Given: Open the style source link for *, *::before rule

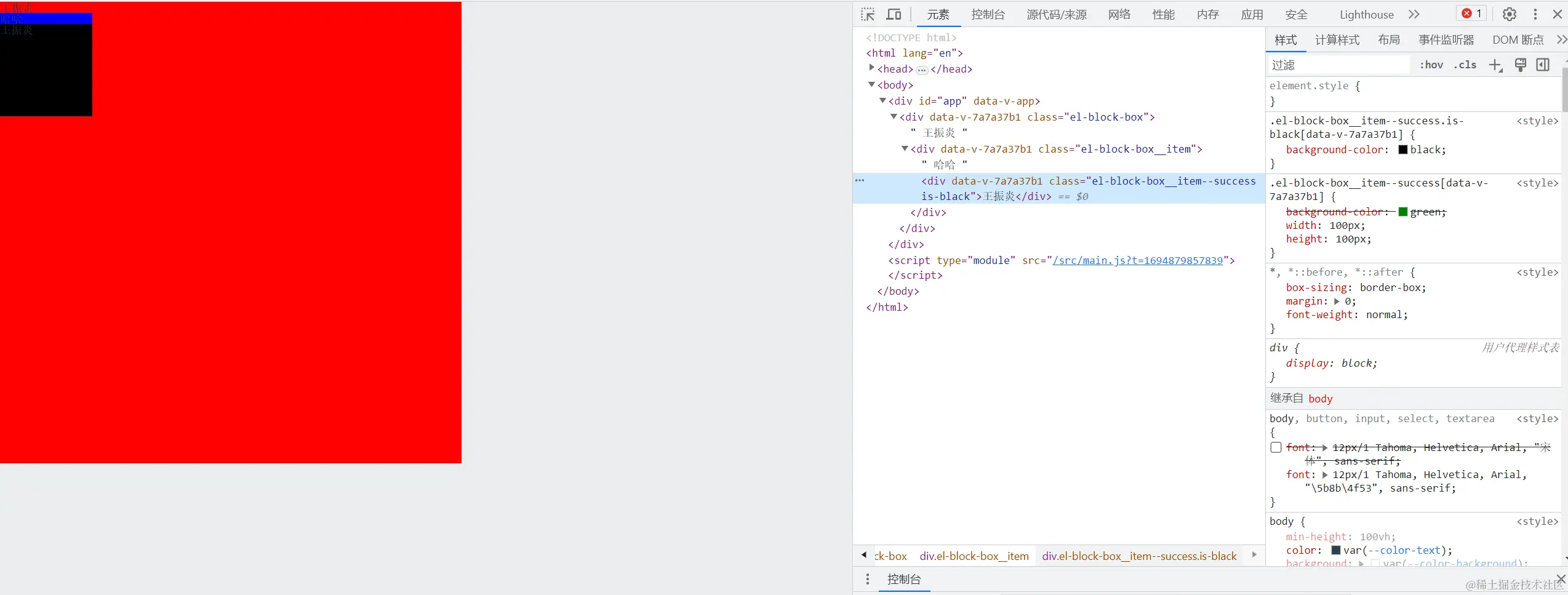Looking at the screenshot, I should pos(1537,272).
